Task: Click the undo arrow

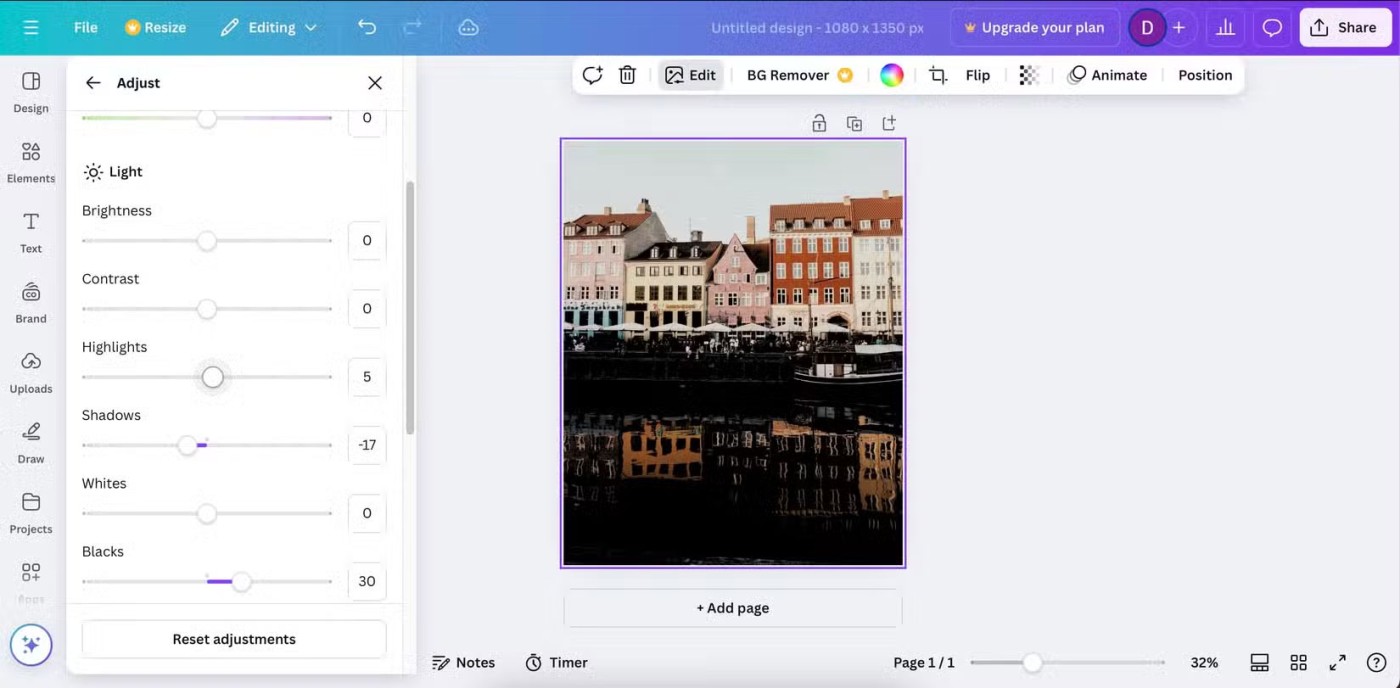Action: pos(367,27)
